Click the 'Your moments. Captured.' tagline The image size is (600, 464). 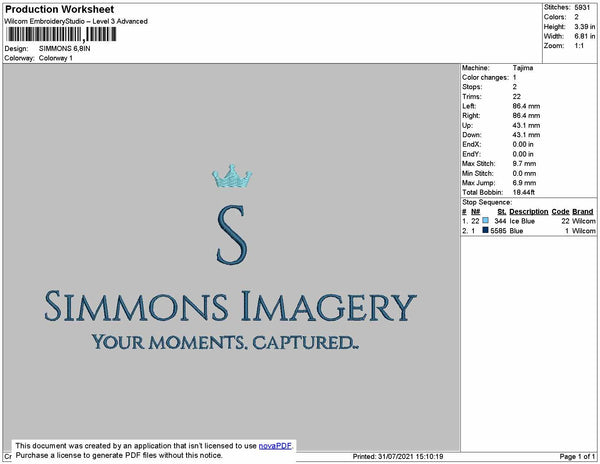(225, 342)
